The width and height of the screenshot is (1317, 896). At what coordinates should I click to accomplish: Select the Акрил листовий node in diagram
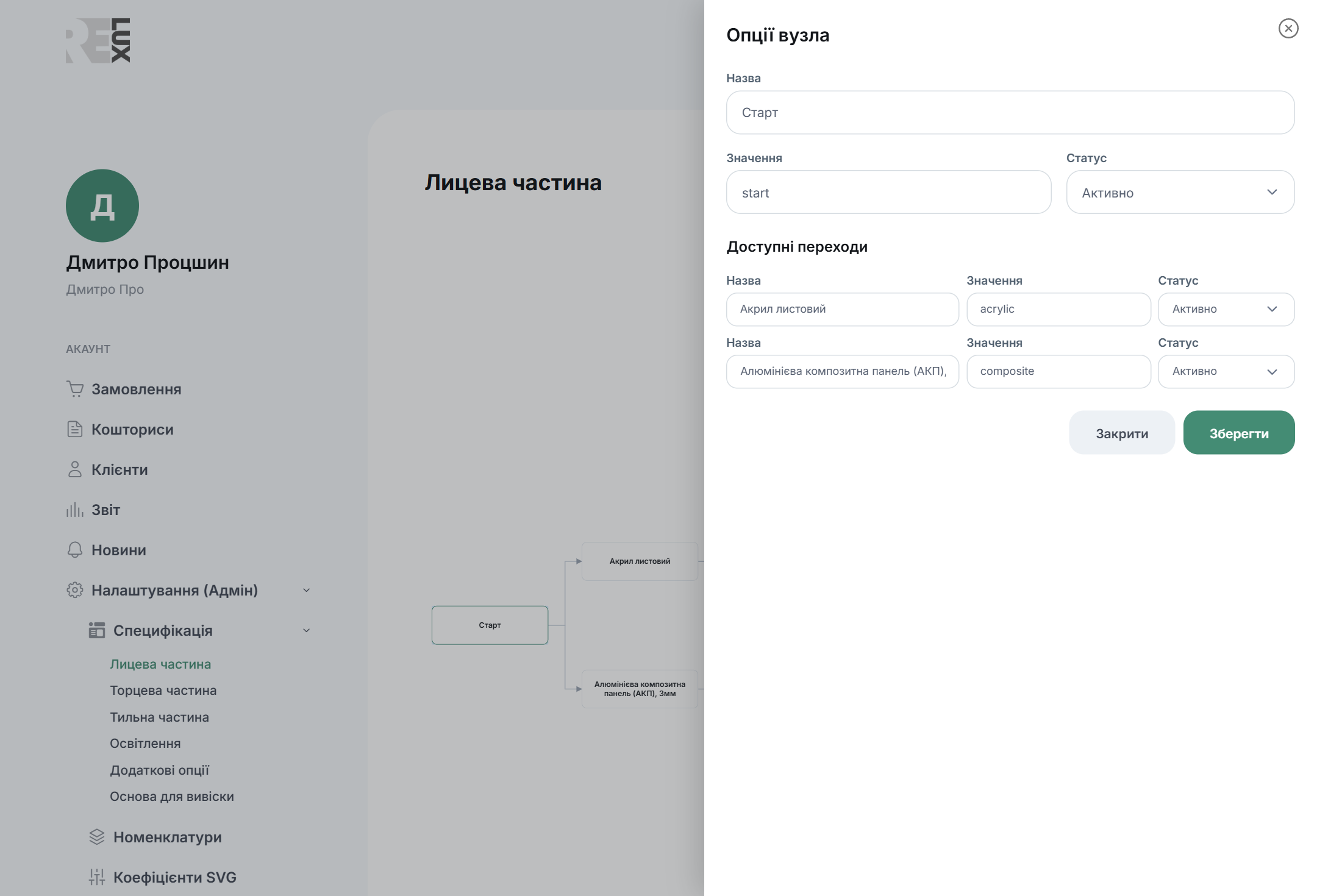tap(640, 561)
